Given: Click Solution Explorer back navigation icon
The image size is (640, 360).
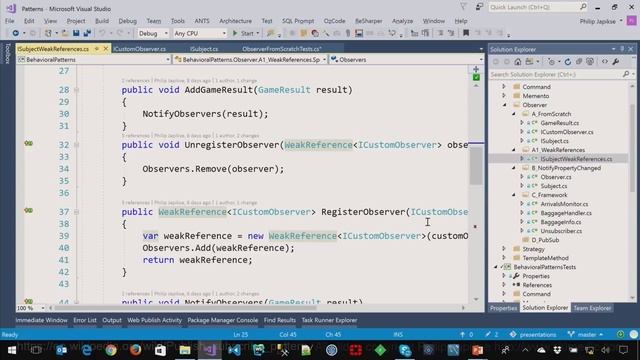Looking at the screenshot, I should click(496, 62).
